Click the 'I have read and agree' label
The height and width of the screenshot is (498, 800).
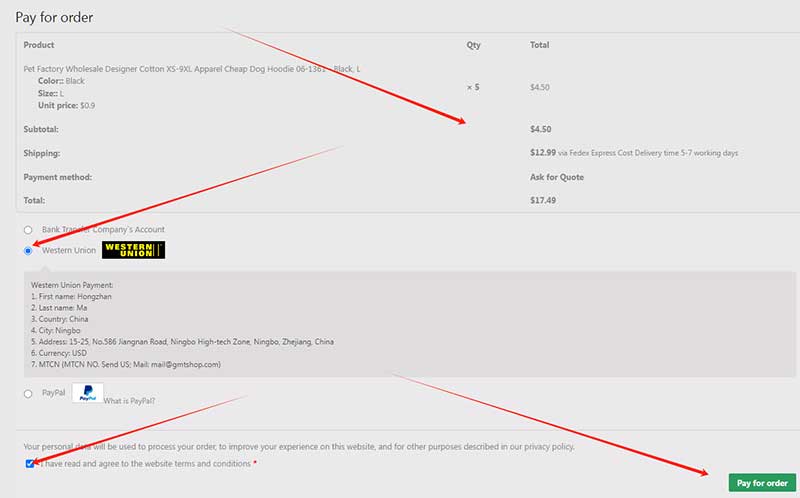[x=143, y=464]
